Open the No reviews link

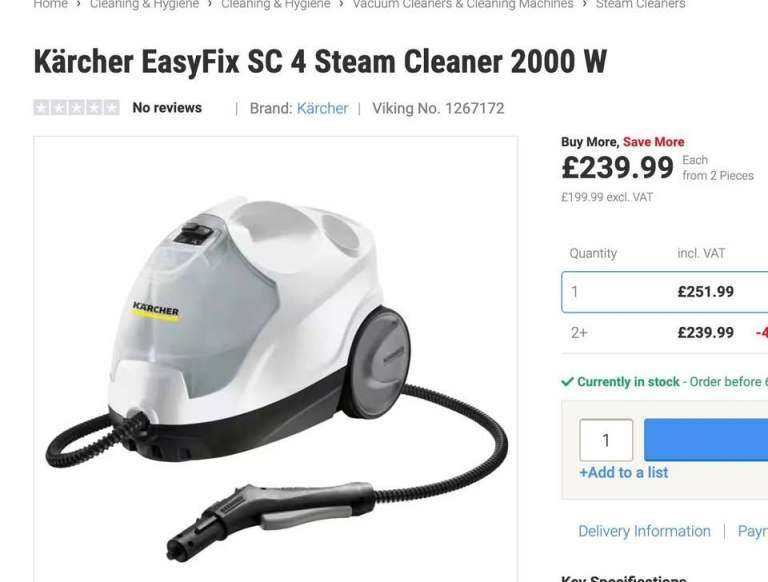167,108
